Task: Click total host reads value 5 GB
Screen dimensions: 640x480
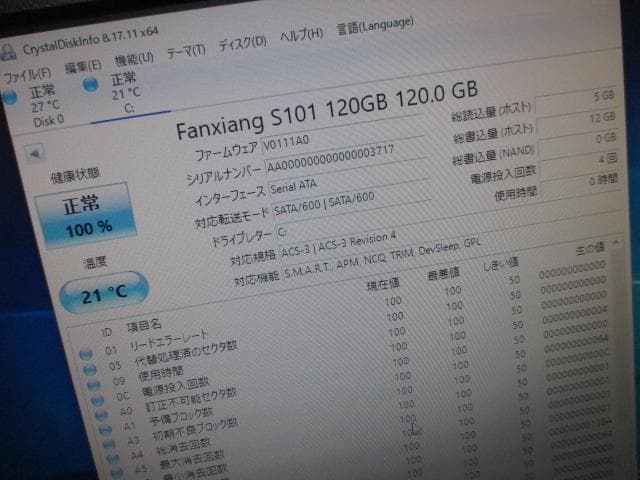Action: point(576,102)
